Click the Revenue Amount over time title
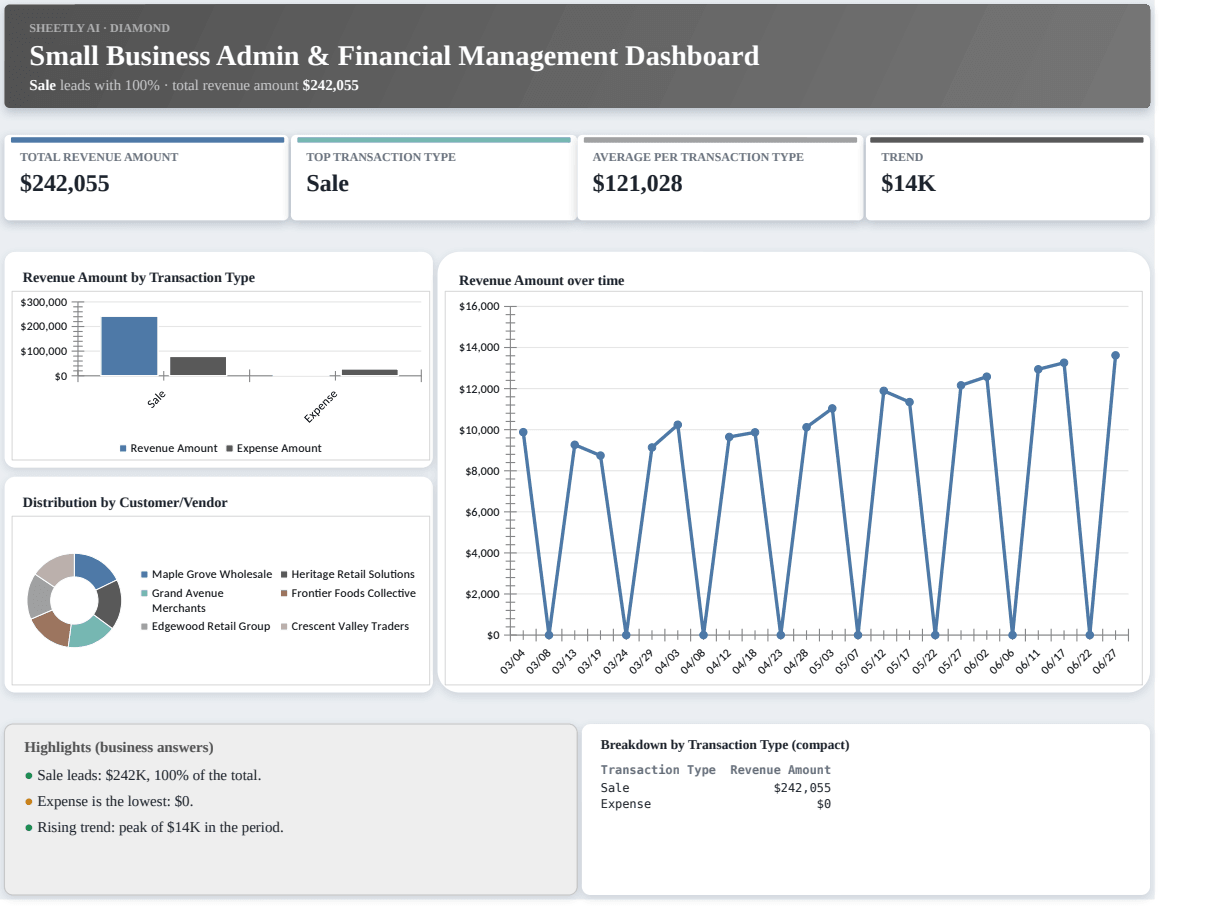The height and width of the screenshot is (922, 1227). tap(541, 280)
